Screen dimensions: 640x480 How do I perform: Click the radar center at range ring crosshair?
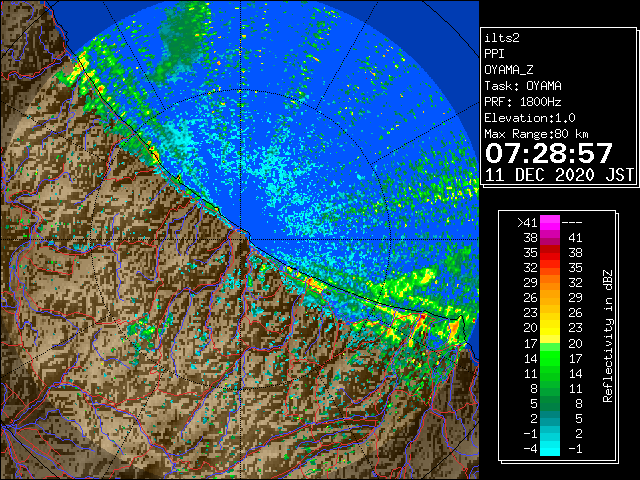tap(240, 240)
